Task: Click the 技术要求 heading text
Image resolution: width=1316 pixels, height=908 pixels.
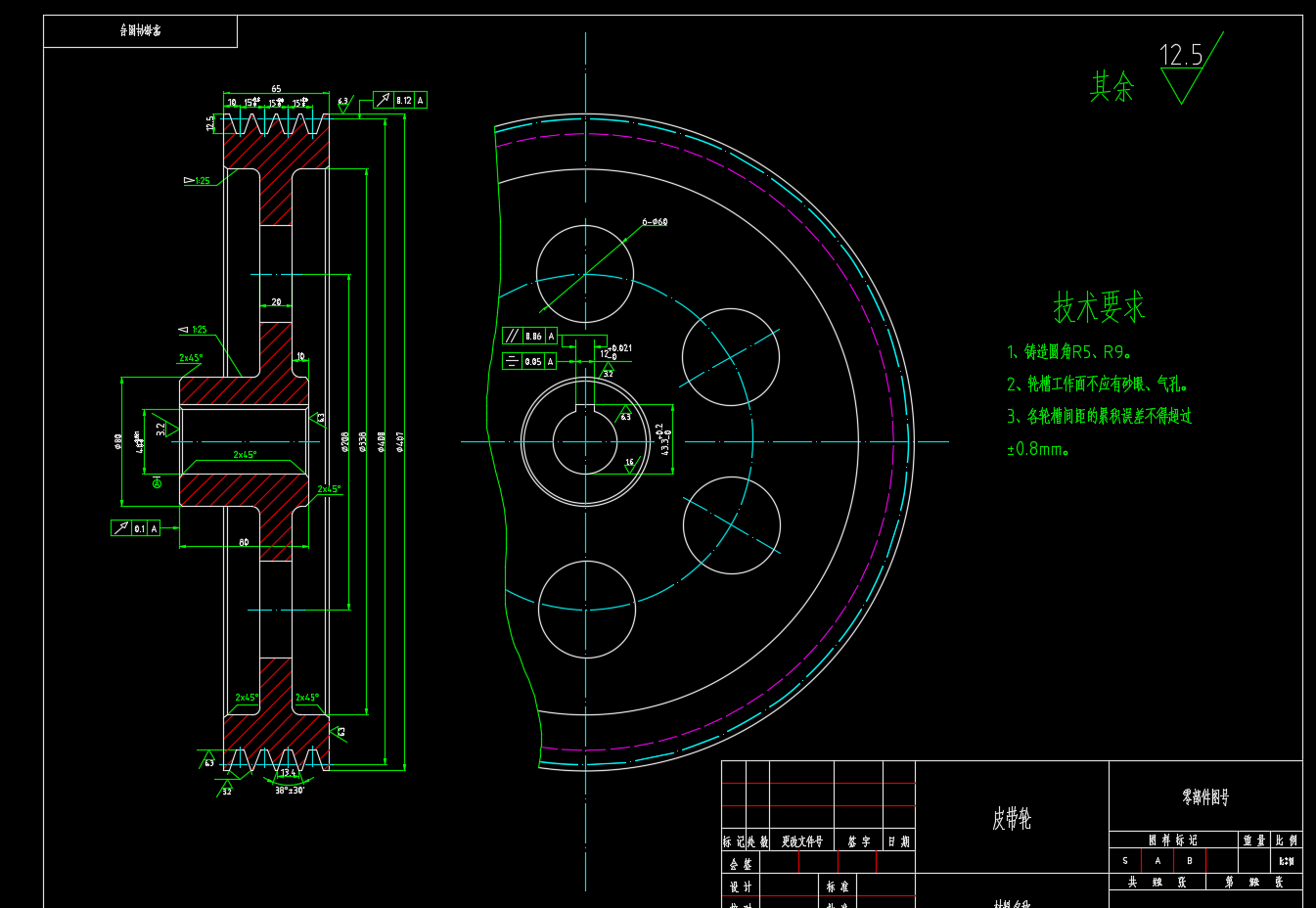Action: click(x=1098, y=306)
